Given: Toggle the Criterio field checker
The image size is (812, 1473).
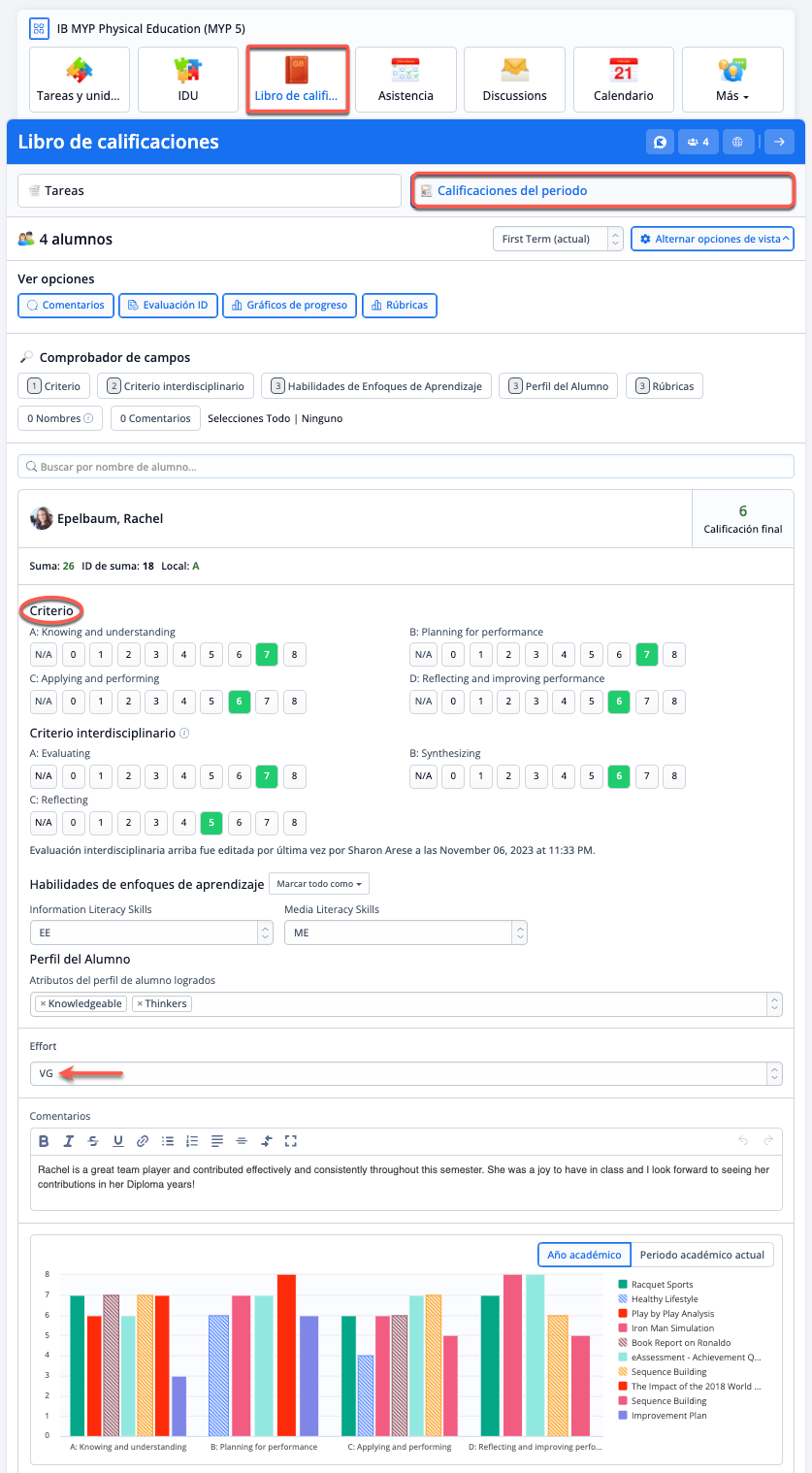Looking at the screenshot, I should [54, 386].
